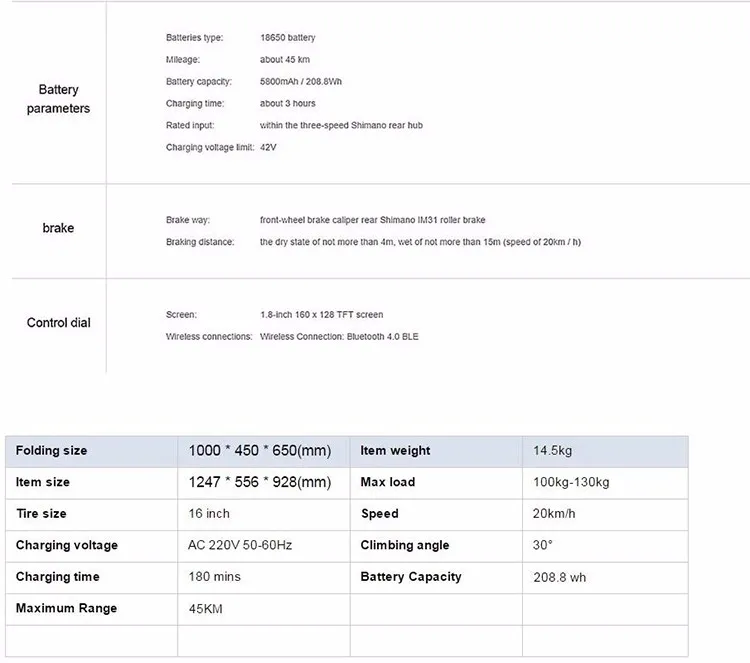Image resolution: width=750 pixels, height=663 pixels.
Task: Click the Control dial section label
Action: coord(58,323)
